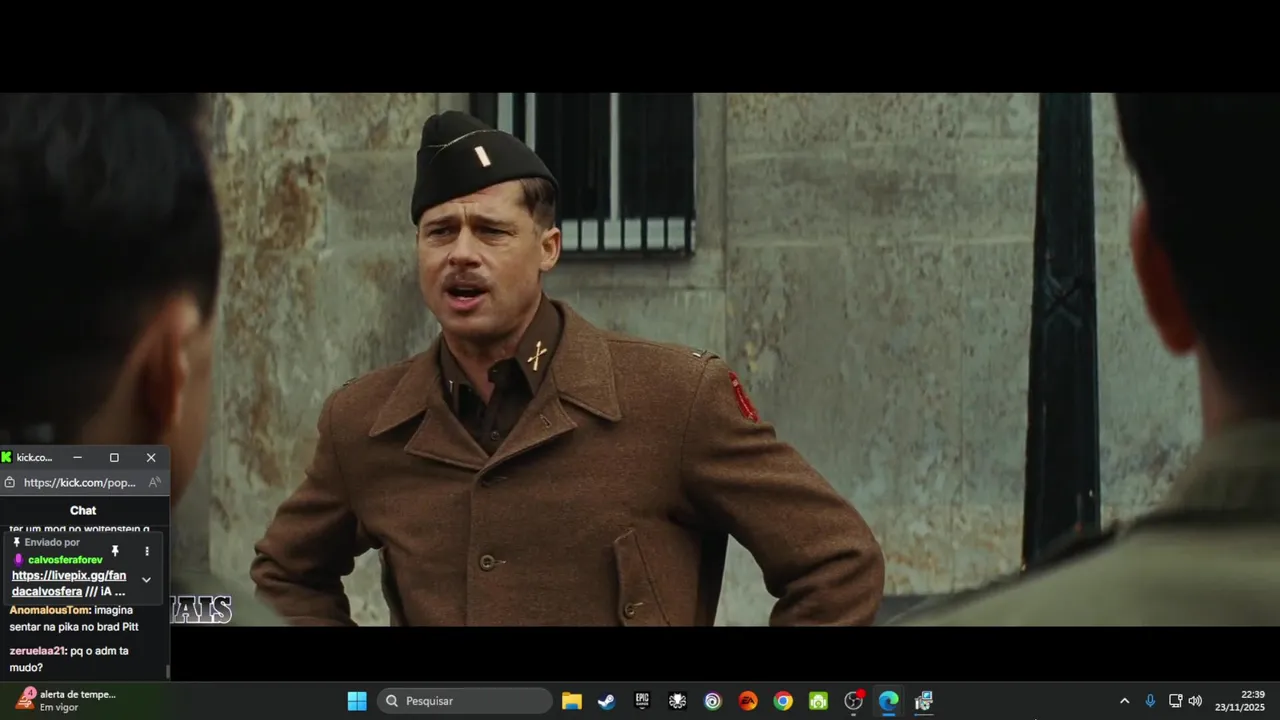The image size is (1280, 720).
Task: Open the last running app beside Edge
Action: pos(924,701)
